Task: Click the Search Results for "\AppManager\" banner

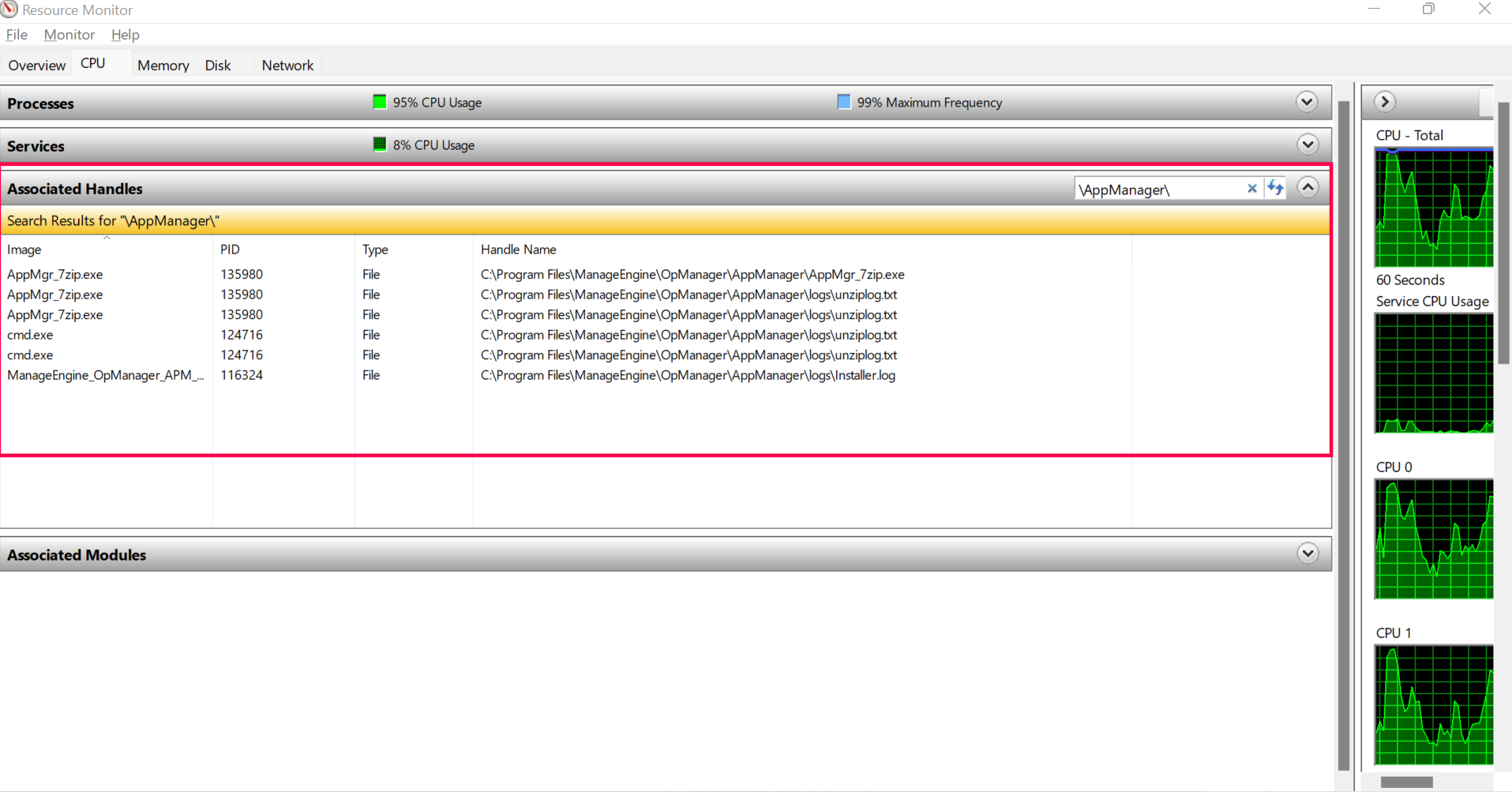Action: 666,221
